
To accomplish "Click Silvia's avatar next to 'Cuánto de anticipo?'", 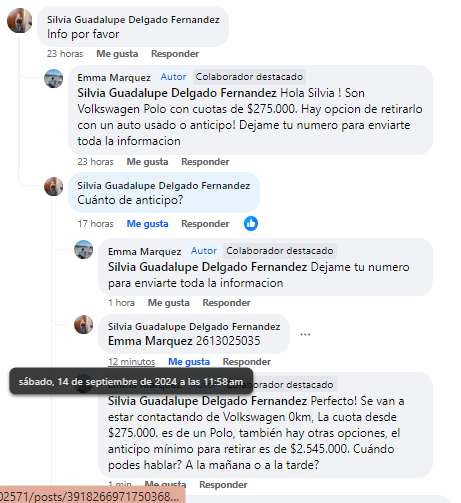I will coord(54,186).
